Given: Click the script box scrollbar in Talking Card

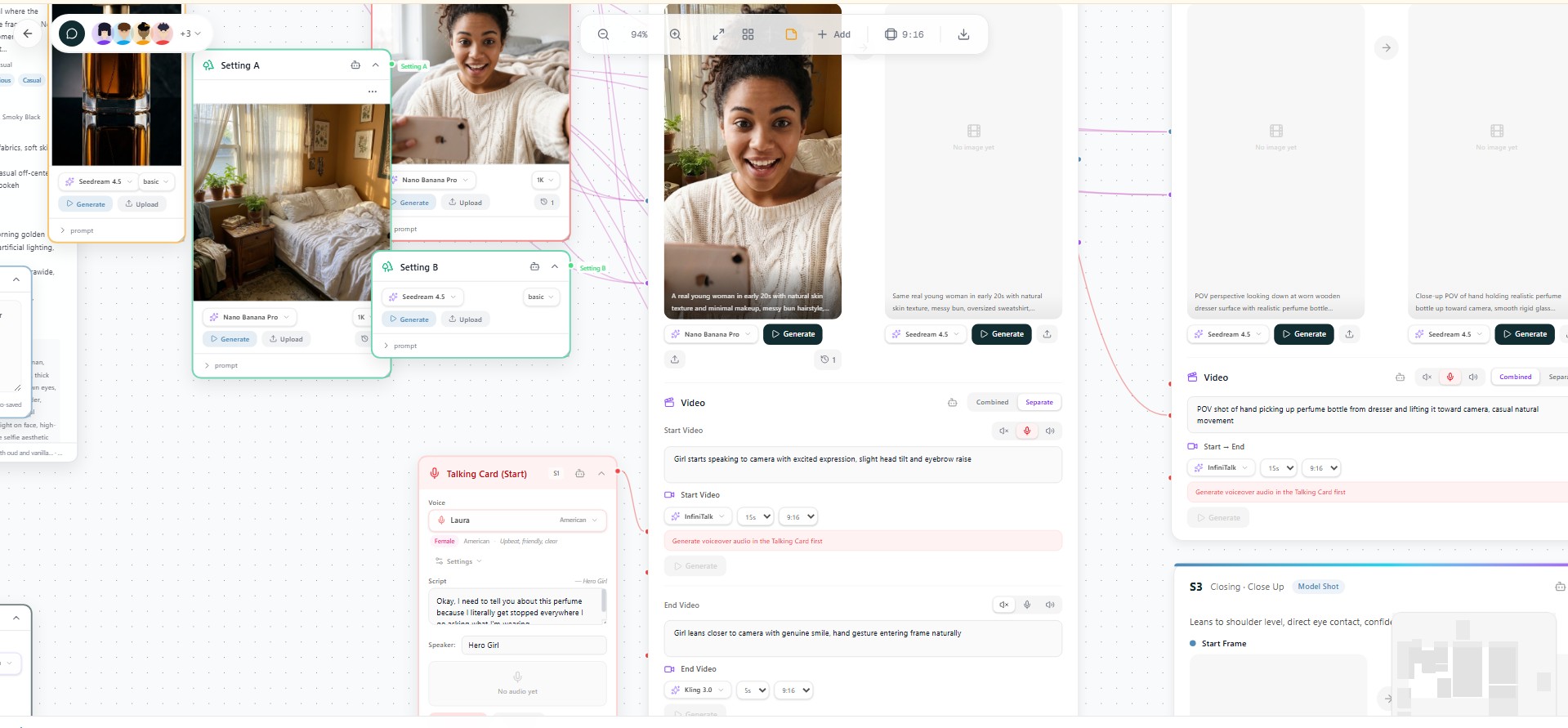Looking at the screenshot, I should click(604, 601).
